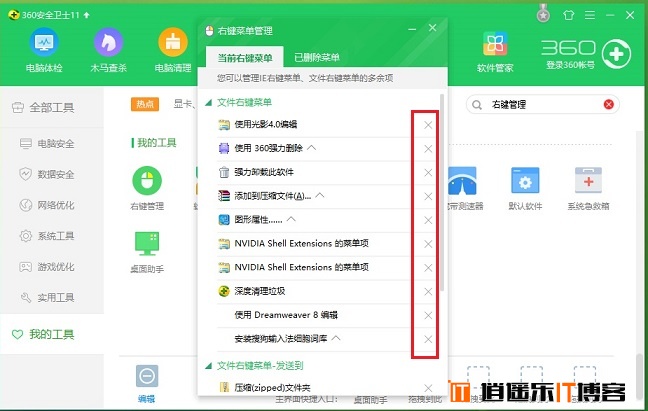The width and height of the screenshot is (648, 411).
Task: Click the 编辑 edit icon at bottom
Action: tap(147, 376)
